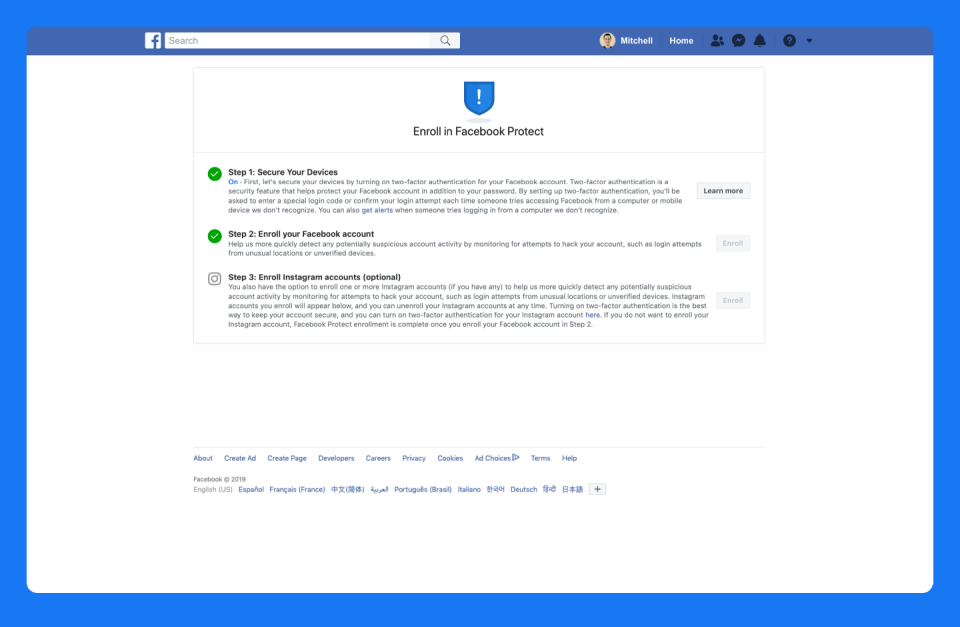Open the Friend Requests icon

[x=717, y=41]
